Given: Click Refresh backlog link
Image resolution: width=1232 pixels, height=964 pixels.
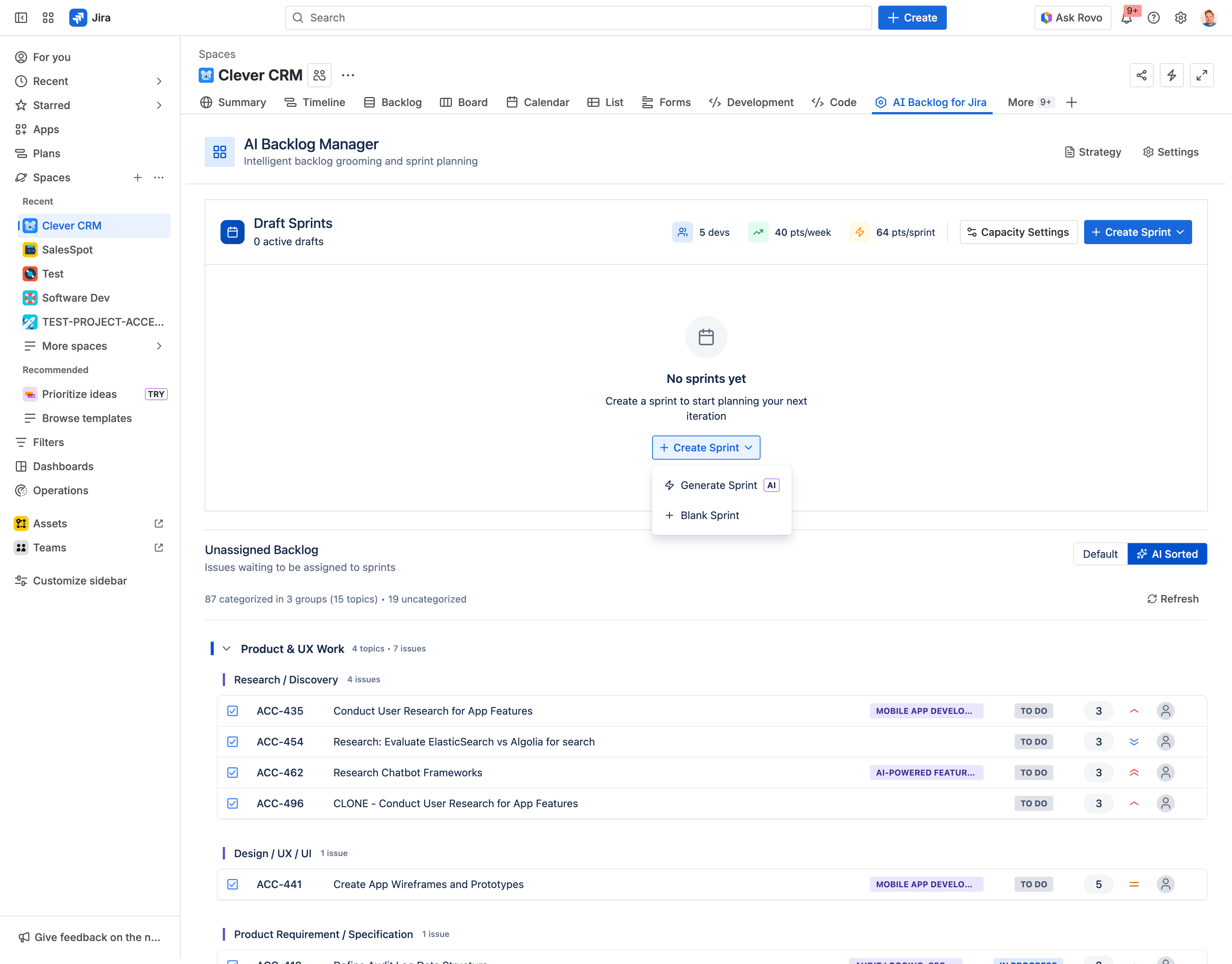Looking at the screenshot, I should tap(1173, 599).
